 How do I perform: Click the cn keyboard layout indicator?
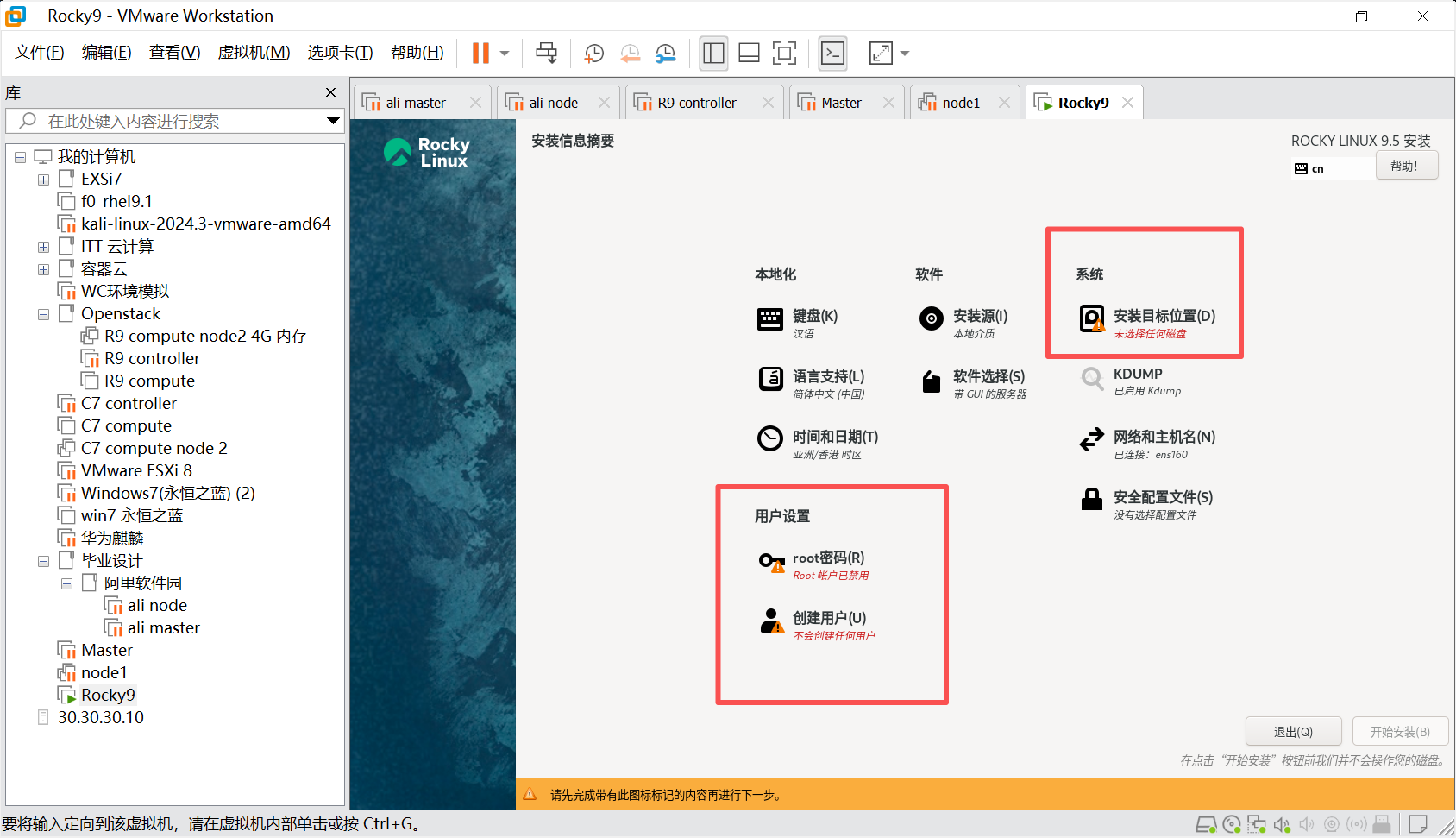coord(1309,168)
